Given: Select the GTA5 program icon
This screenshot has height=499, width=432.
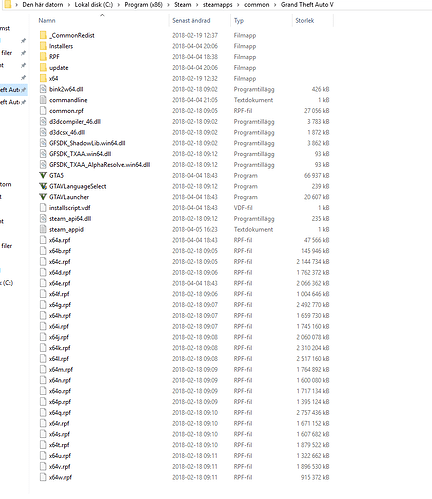Looking at the screenshot, I should point(43,175).
